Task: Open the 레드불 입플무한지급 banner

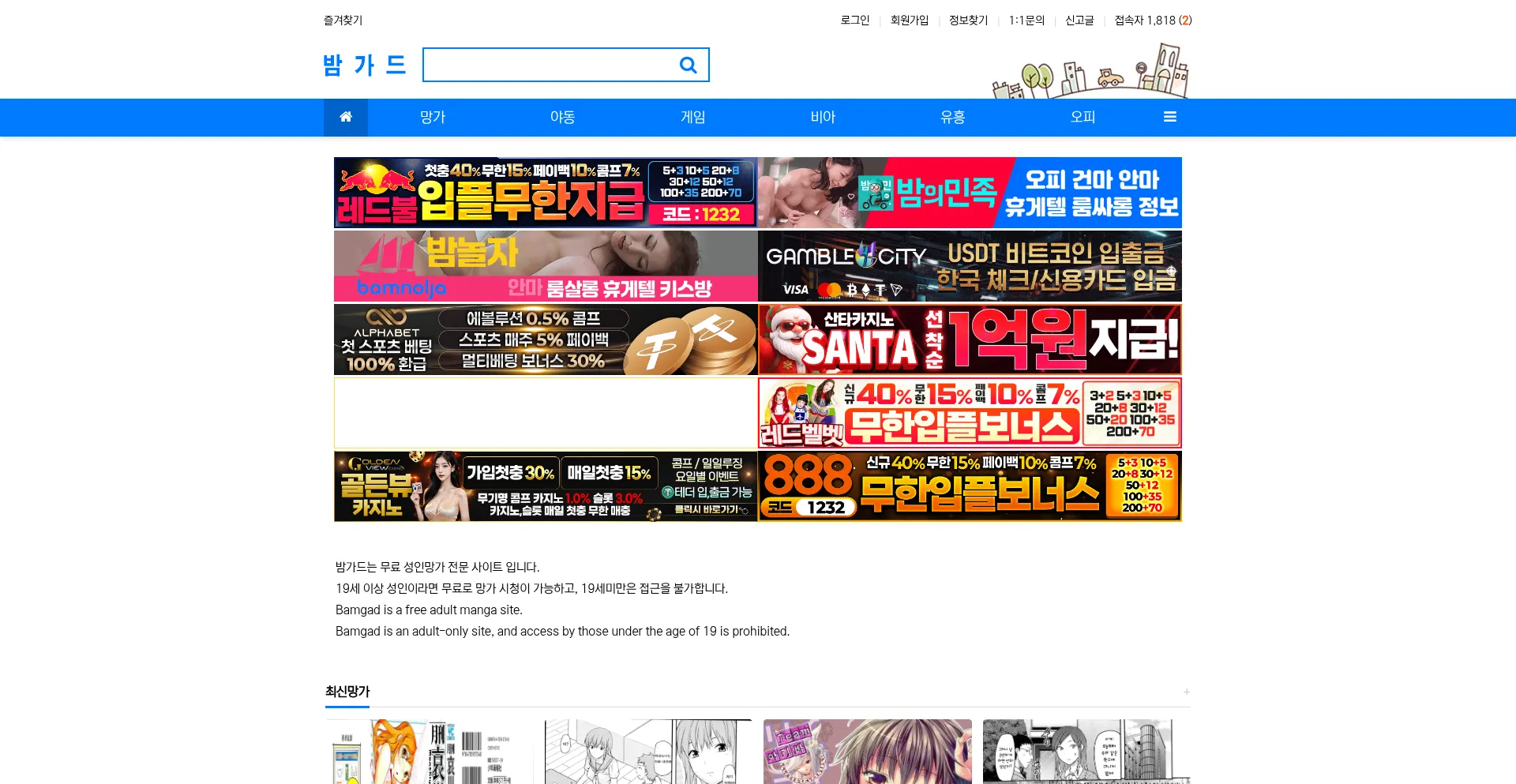Action: (546, 193)
